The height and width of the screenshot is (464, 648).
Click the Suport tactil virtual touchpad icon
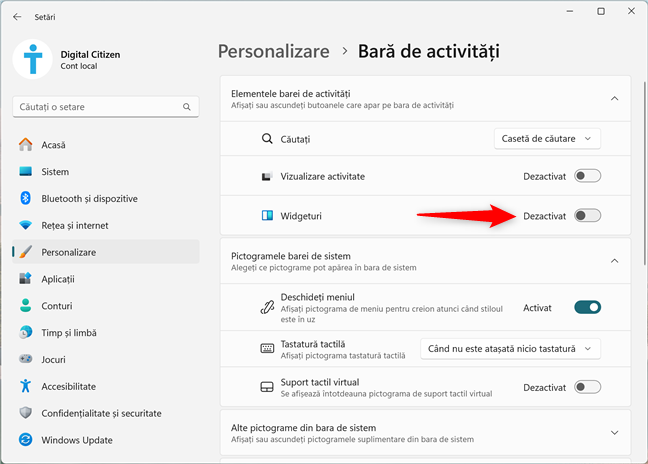[267, 387]
